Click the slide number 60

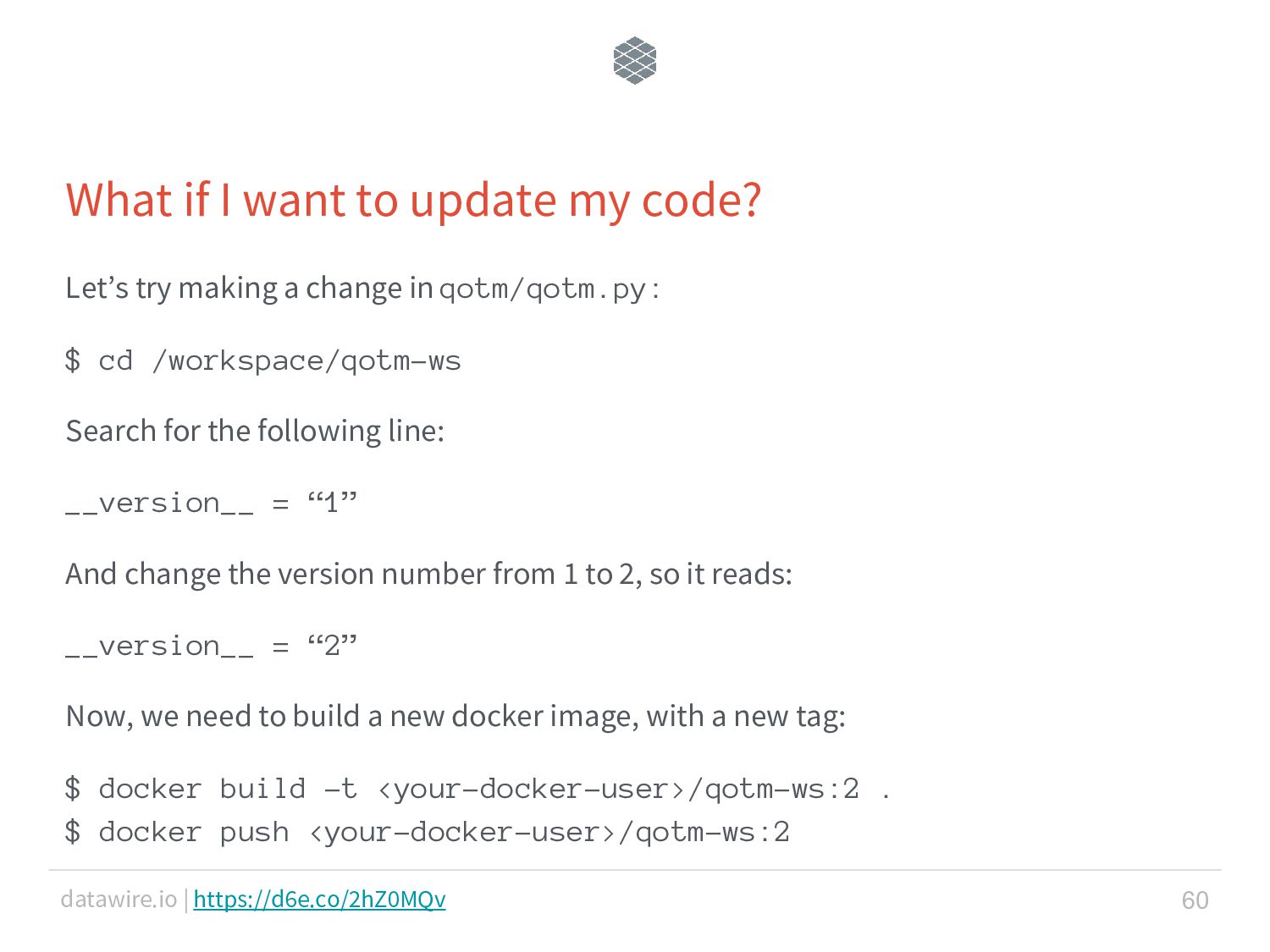[1195, 900]
